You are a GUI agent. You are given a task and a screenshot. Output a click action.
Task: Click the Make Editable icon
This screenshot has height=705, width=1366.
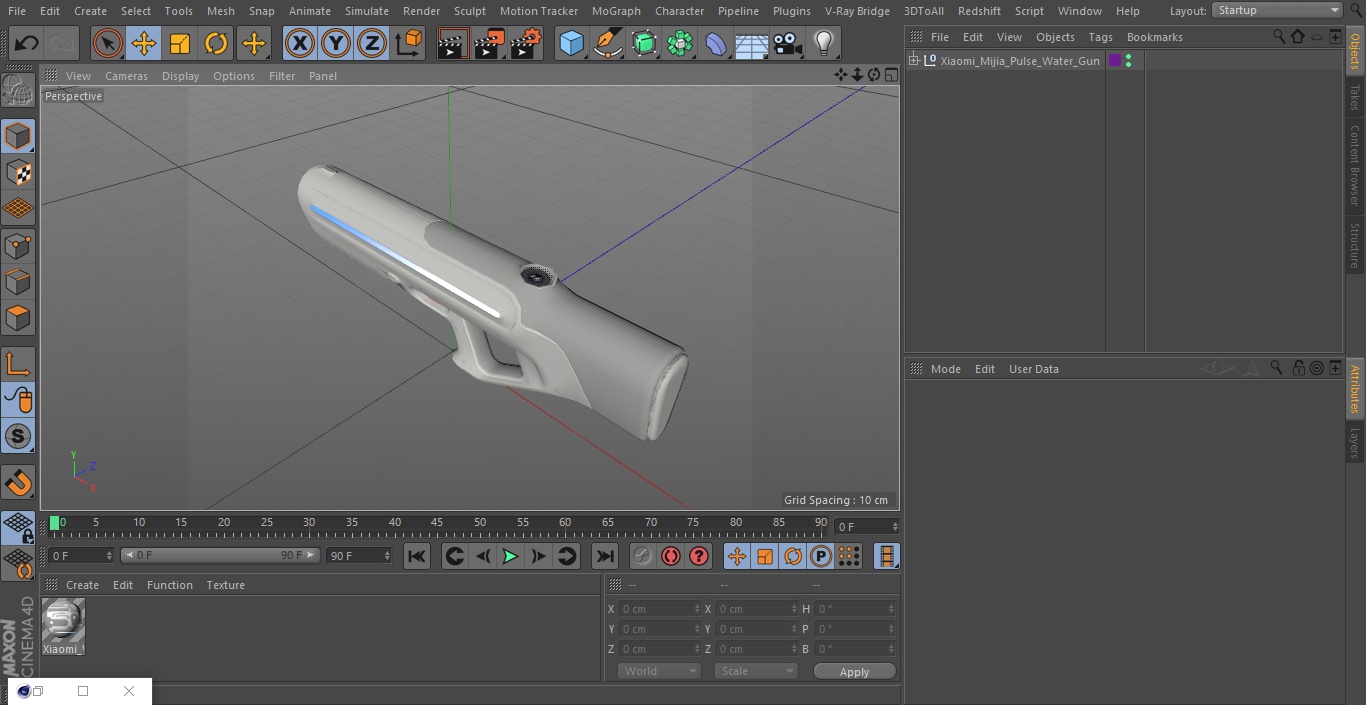18,91
